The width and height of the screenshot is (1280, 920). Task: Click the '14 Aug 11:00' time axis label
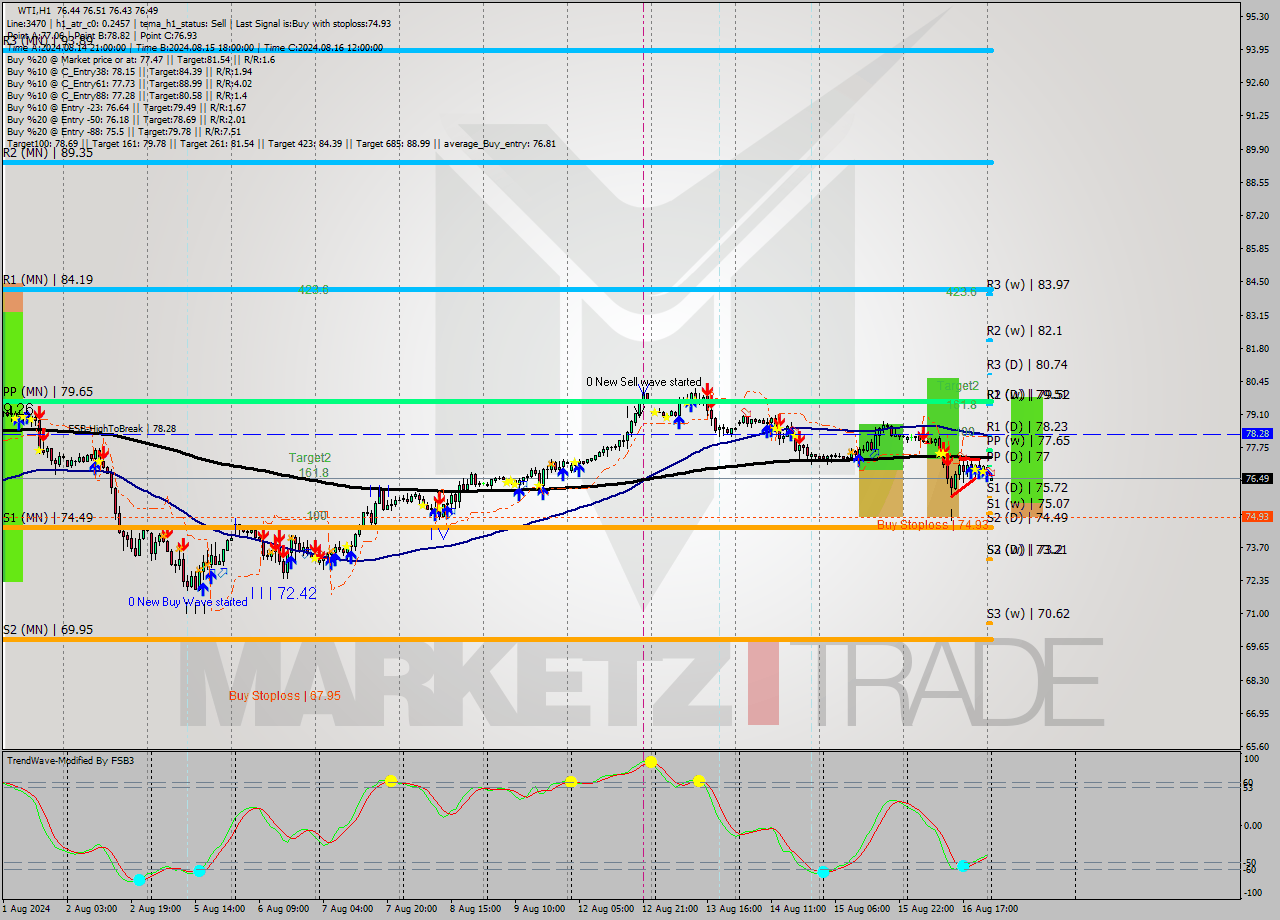pyautogui.click(x=799, y=909)
